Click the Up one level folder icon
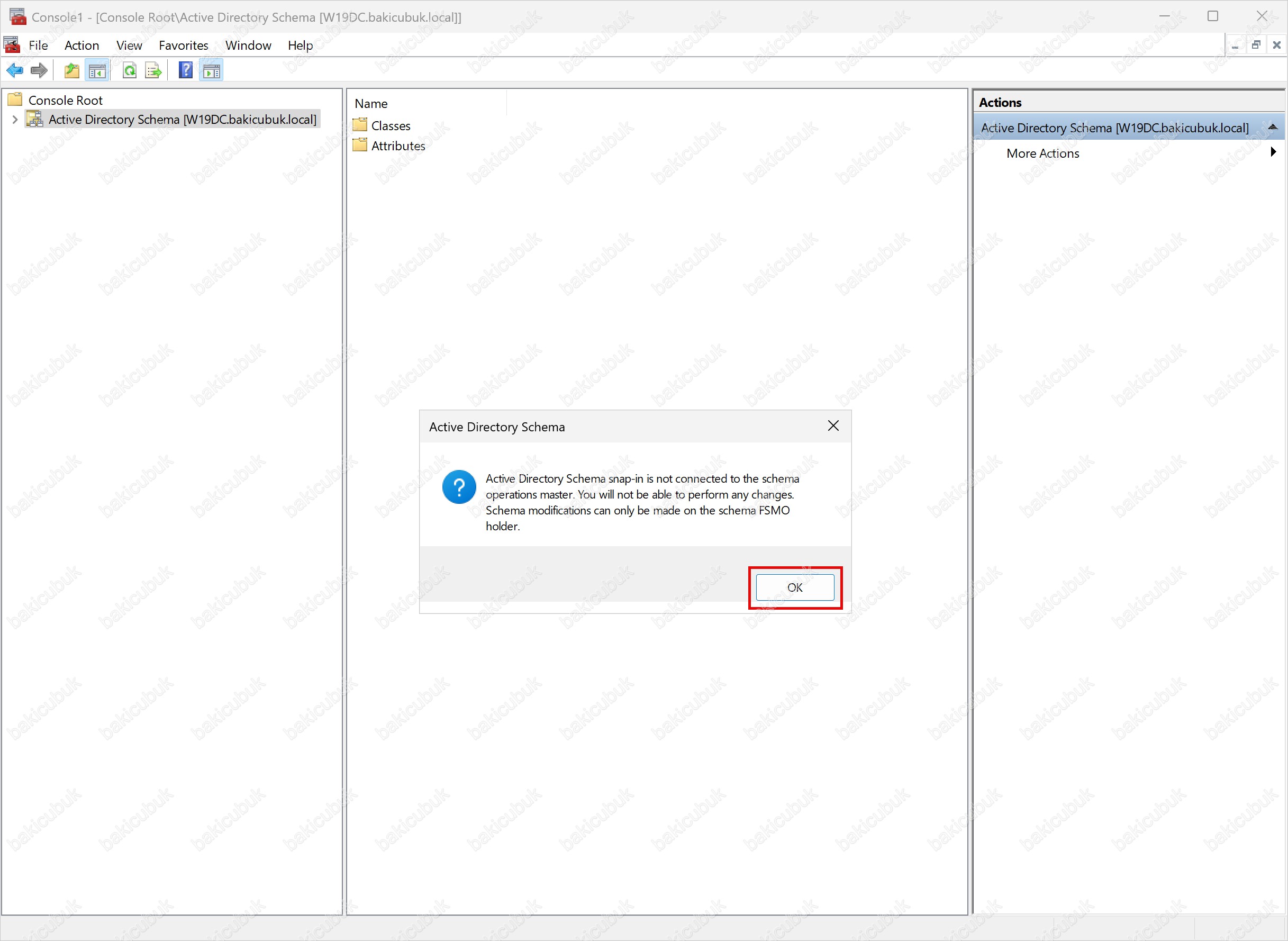Viewport: 1288px width, 941px height. 72,70
